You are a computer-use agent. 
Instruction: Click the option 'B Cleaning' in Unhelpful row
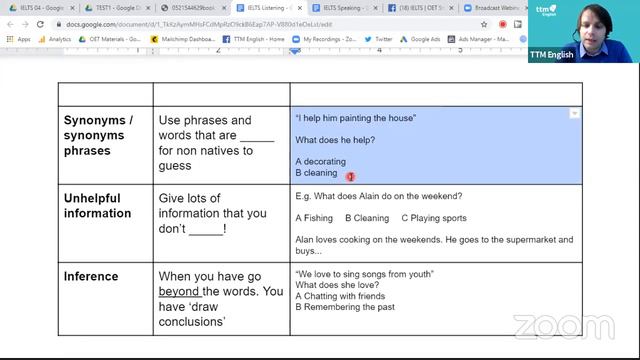point(367,218)
